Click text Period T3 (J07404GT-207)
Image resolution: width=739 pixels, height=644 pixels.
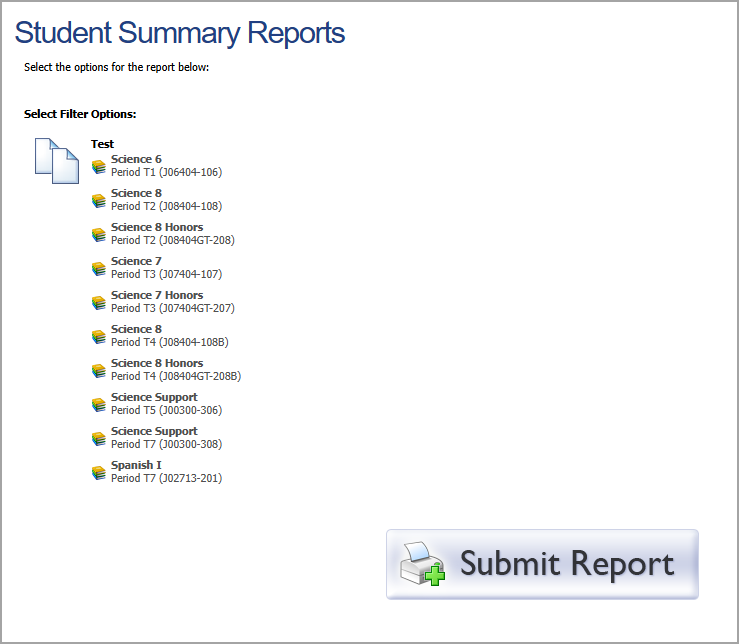pyautogui.click(x=172, y=308)
